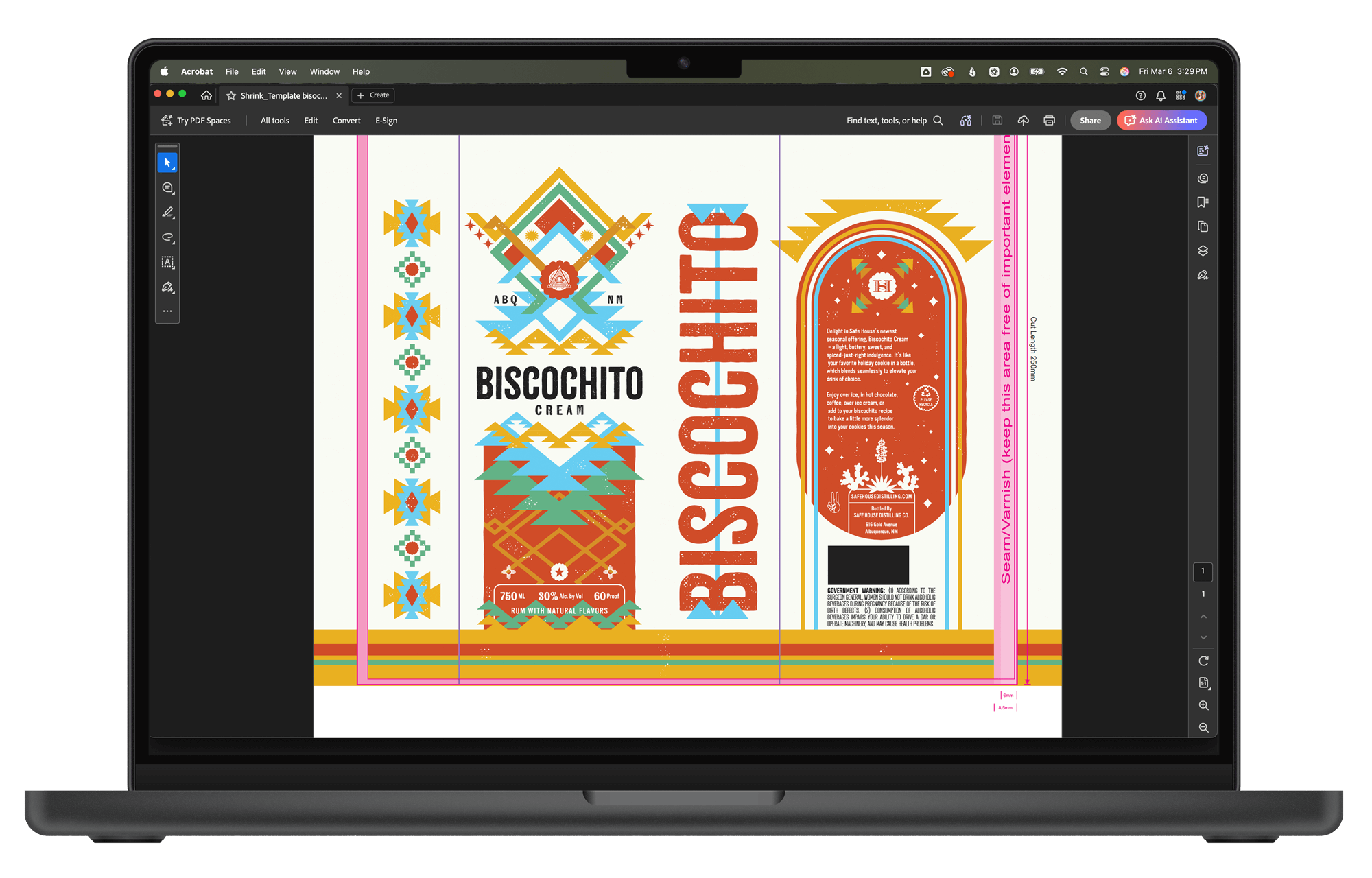Screen dimensions: 1372x878
Task: Select the arrow selection tool
Action: coord(167,163)
